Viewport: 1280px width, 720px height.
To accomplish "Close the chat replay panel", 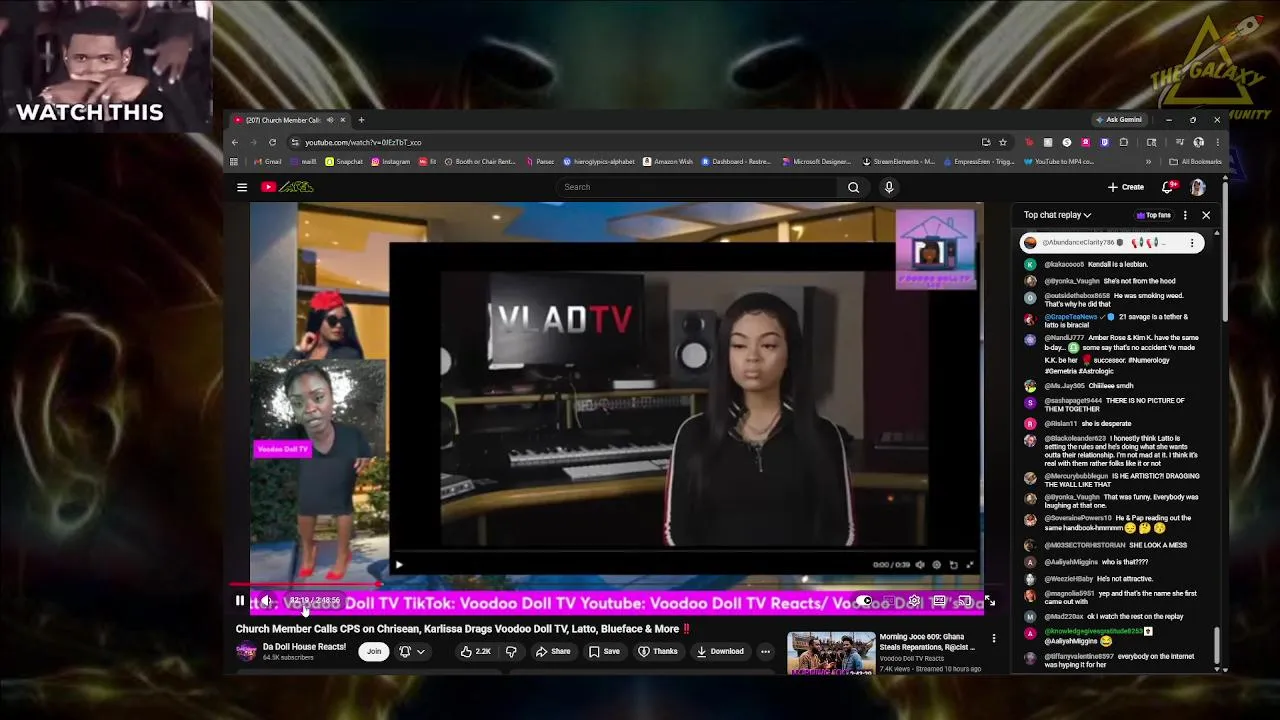I will [x=1206, y=215].
